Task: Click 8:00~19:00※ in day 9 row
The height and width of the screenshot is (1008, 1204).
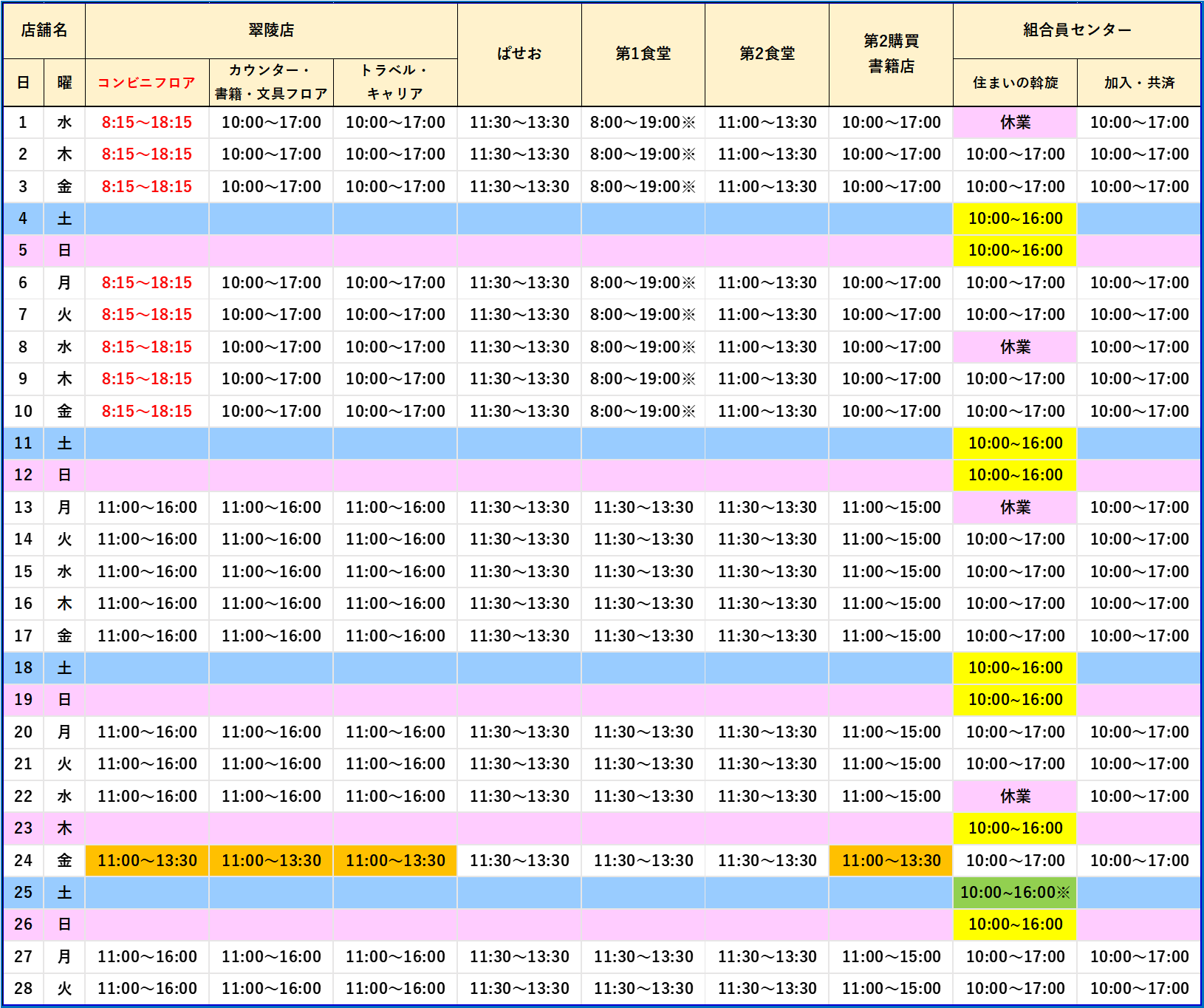Action: tap(643, 379)
